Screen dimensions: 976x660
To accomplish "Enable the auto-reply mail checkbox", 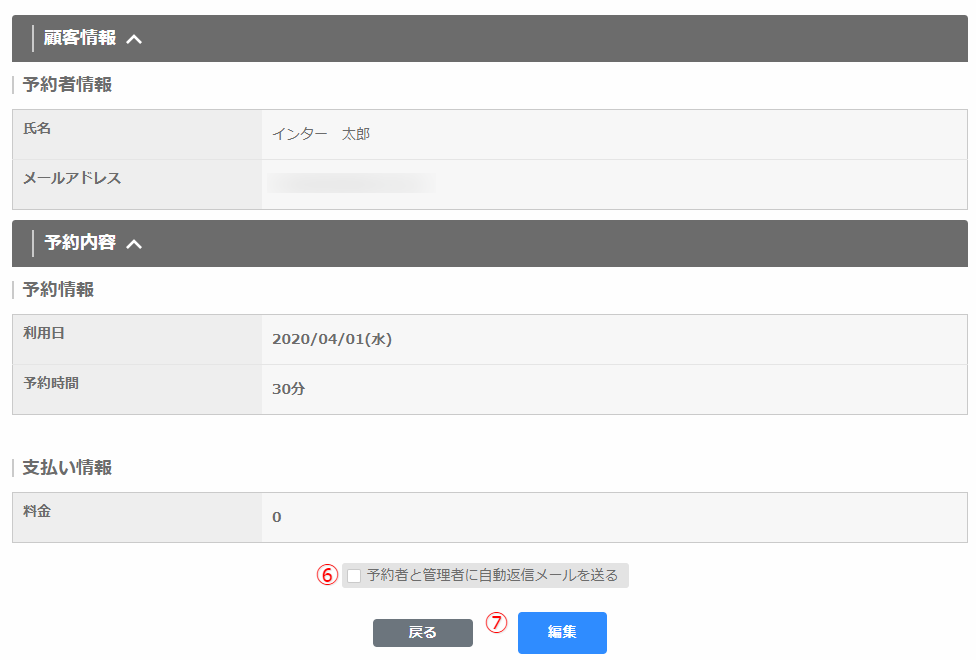I will pos(354,575).
